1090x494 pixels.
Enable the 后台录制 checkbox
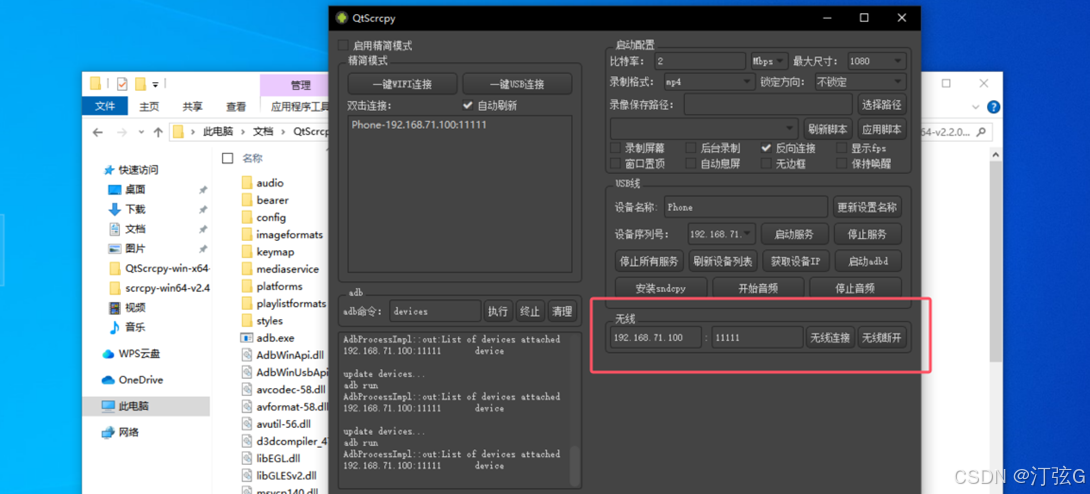point(691,148)
